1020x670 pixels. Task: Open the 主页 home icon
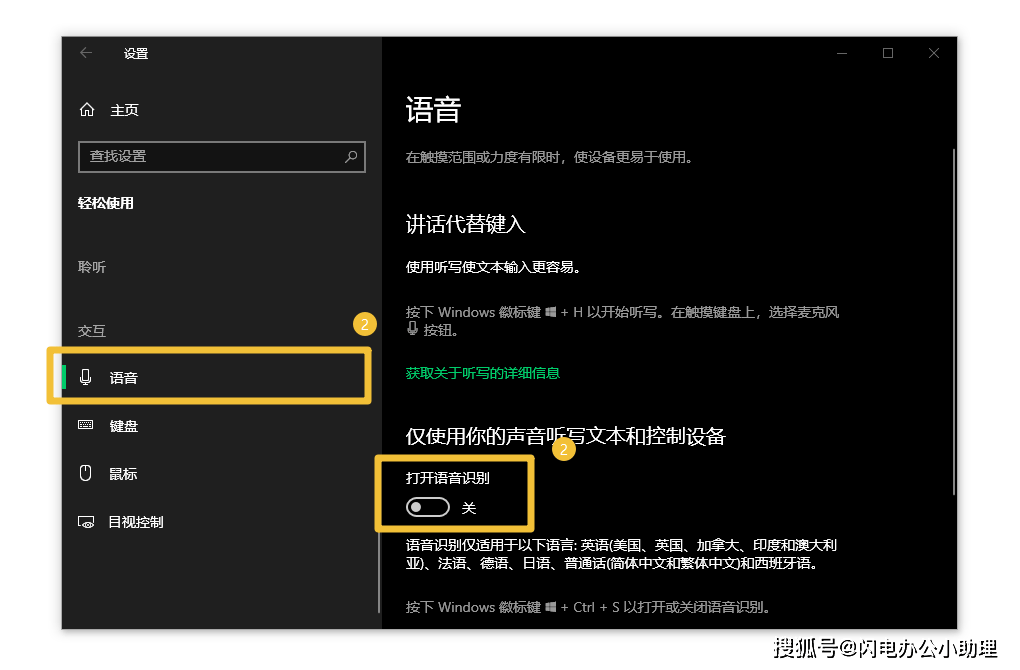coord(87,110)
